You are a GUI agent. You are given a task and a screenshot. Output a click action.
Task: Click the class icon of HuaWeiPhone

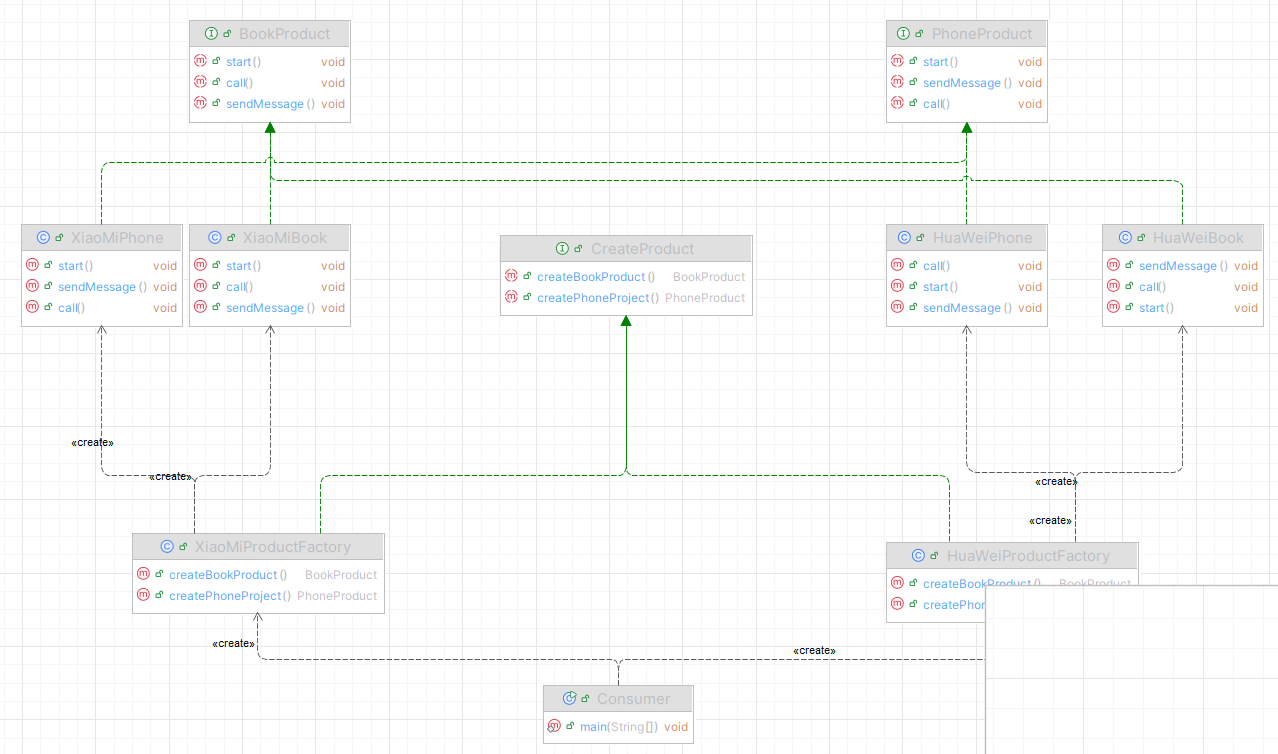click(905, 238)
